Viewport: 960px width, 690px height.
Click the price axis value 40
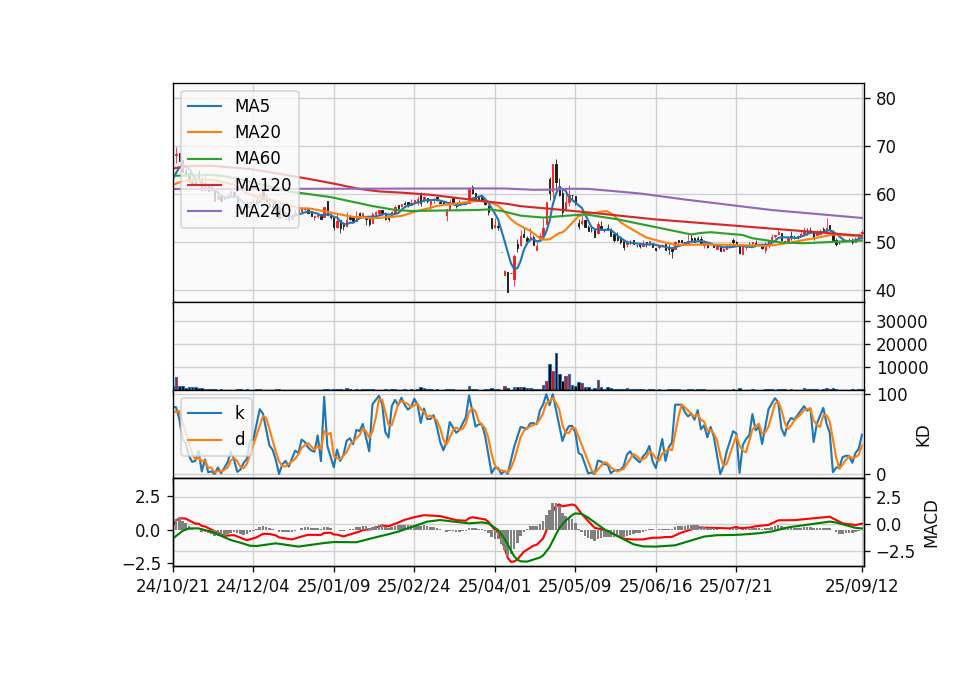pyautogui.click(x=885, y=291)
